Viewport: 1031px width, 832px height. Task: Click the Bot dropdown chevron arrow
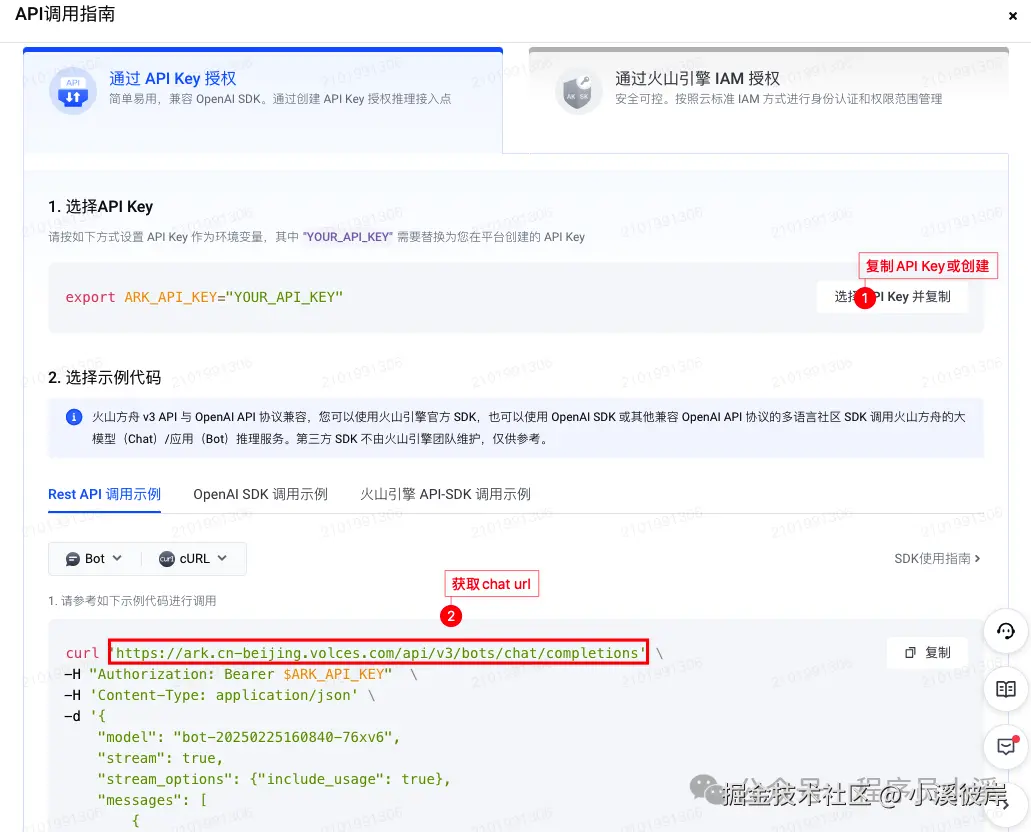(x=118, y=558)
